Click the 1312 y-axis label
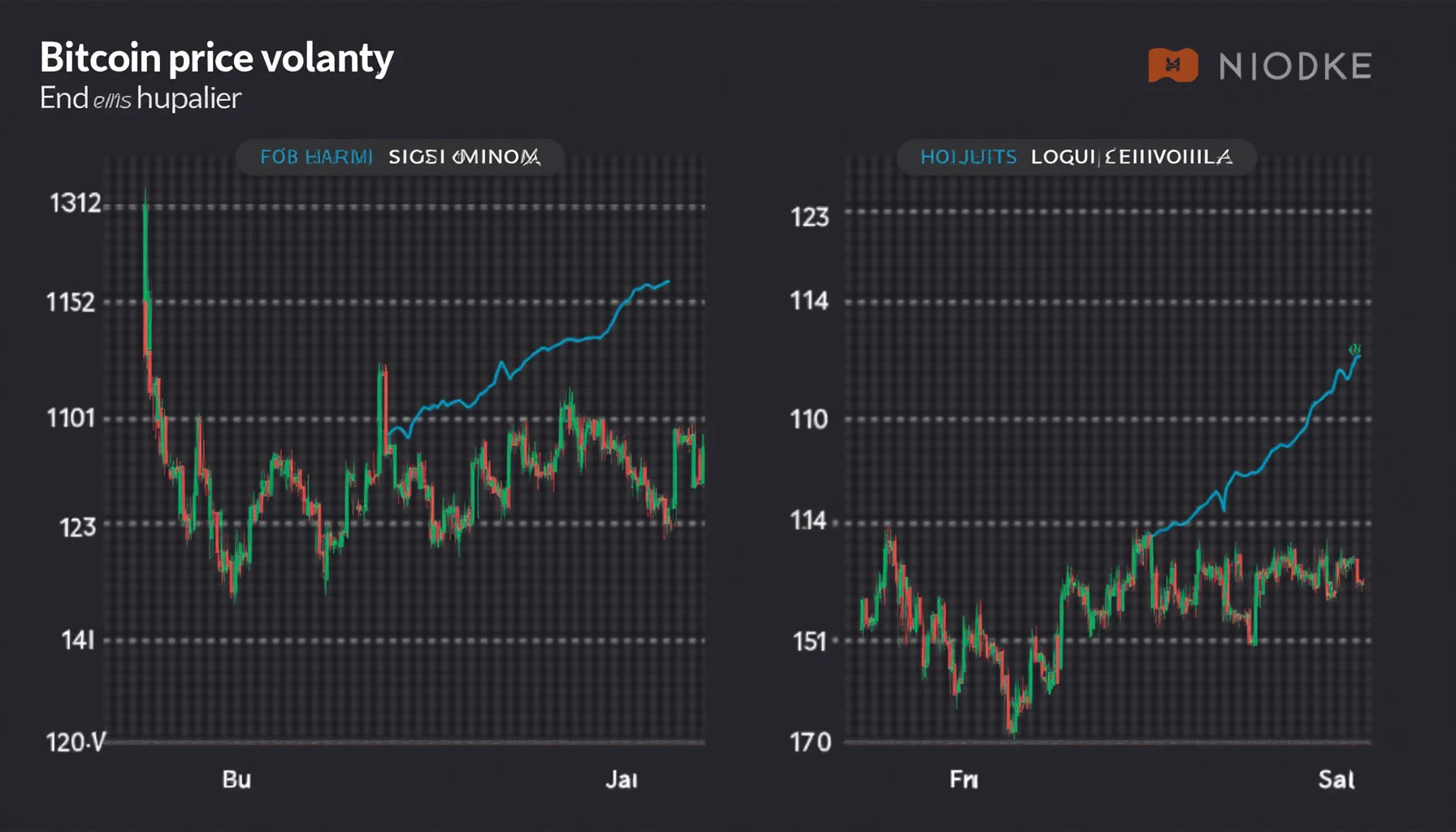This screenshot has height=832, width=1456. (x=75, y=203)
